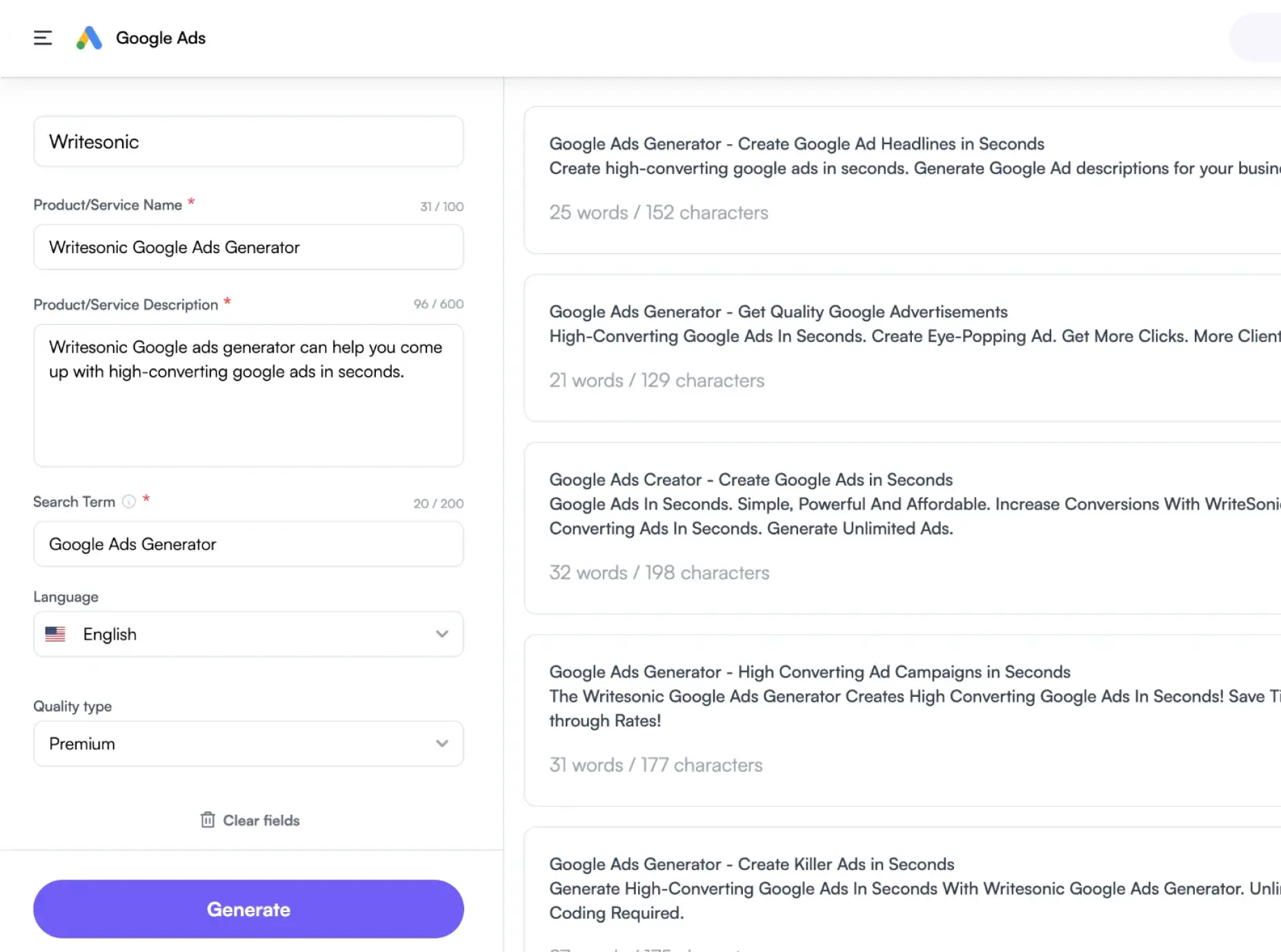Open the hamburger menu icon
Viewport: 1281px width, 952px height.
[43, 38]
